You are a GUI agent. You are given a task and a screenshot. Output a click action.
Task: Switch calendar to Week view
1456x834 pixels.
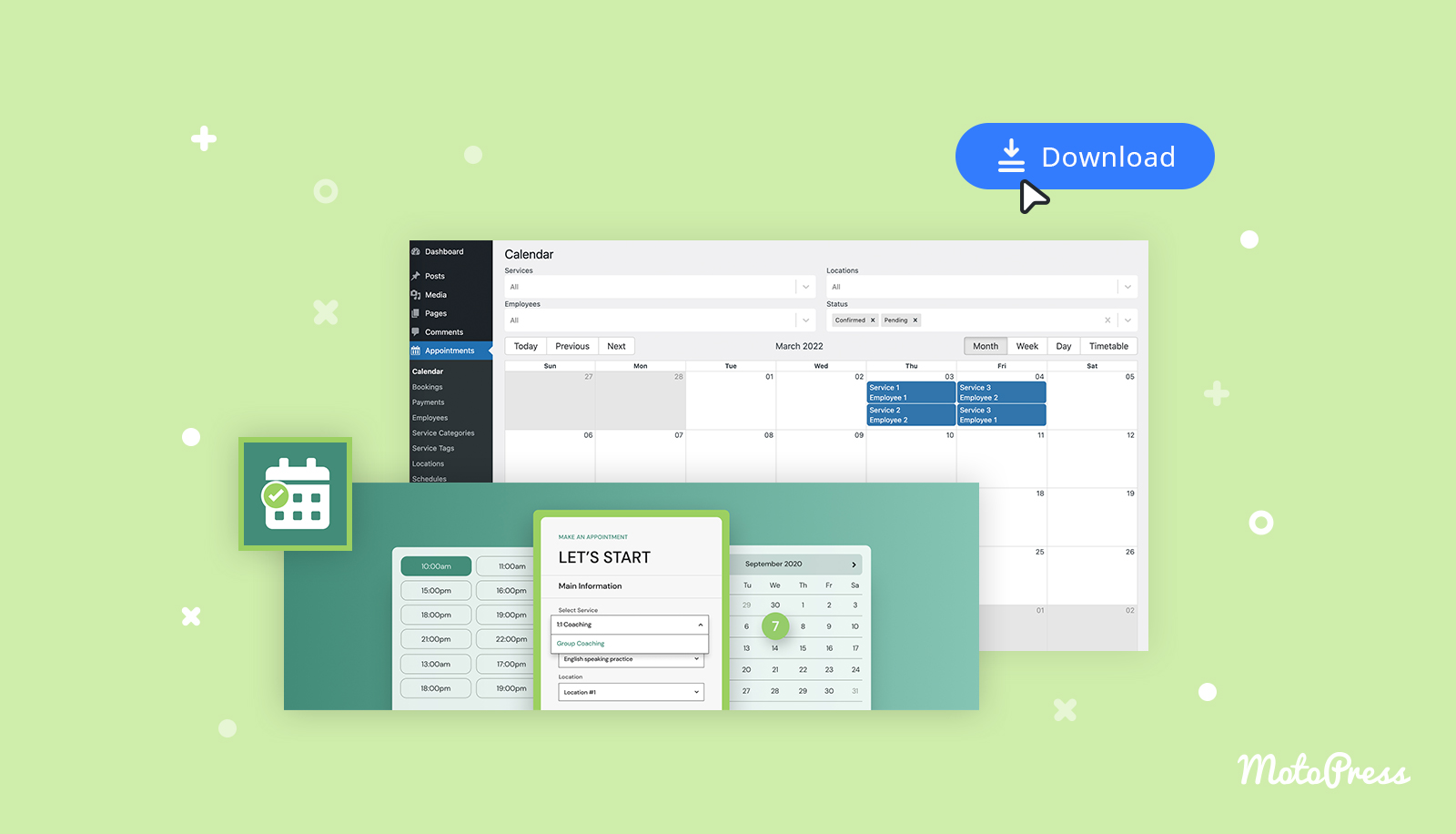1026,346
